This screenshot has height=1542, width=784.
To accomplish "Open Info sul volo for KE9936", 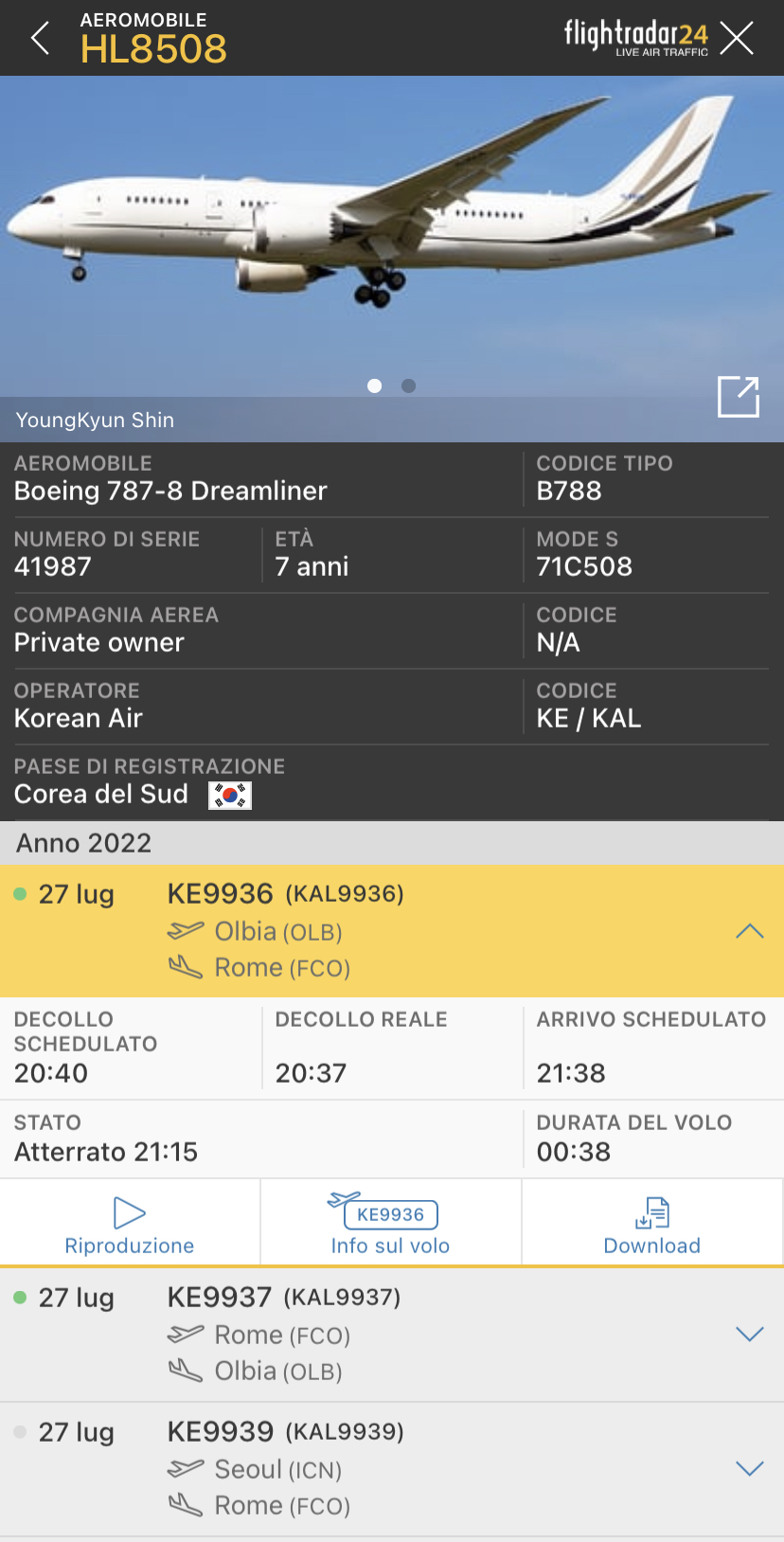I will [x=390, y=1224].
